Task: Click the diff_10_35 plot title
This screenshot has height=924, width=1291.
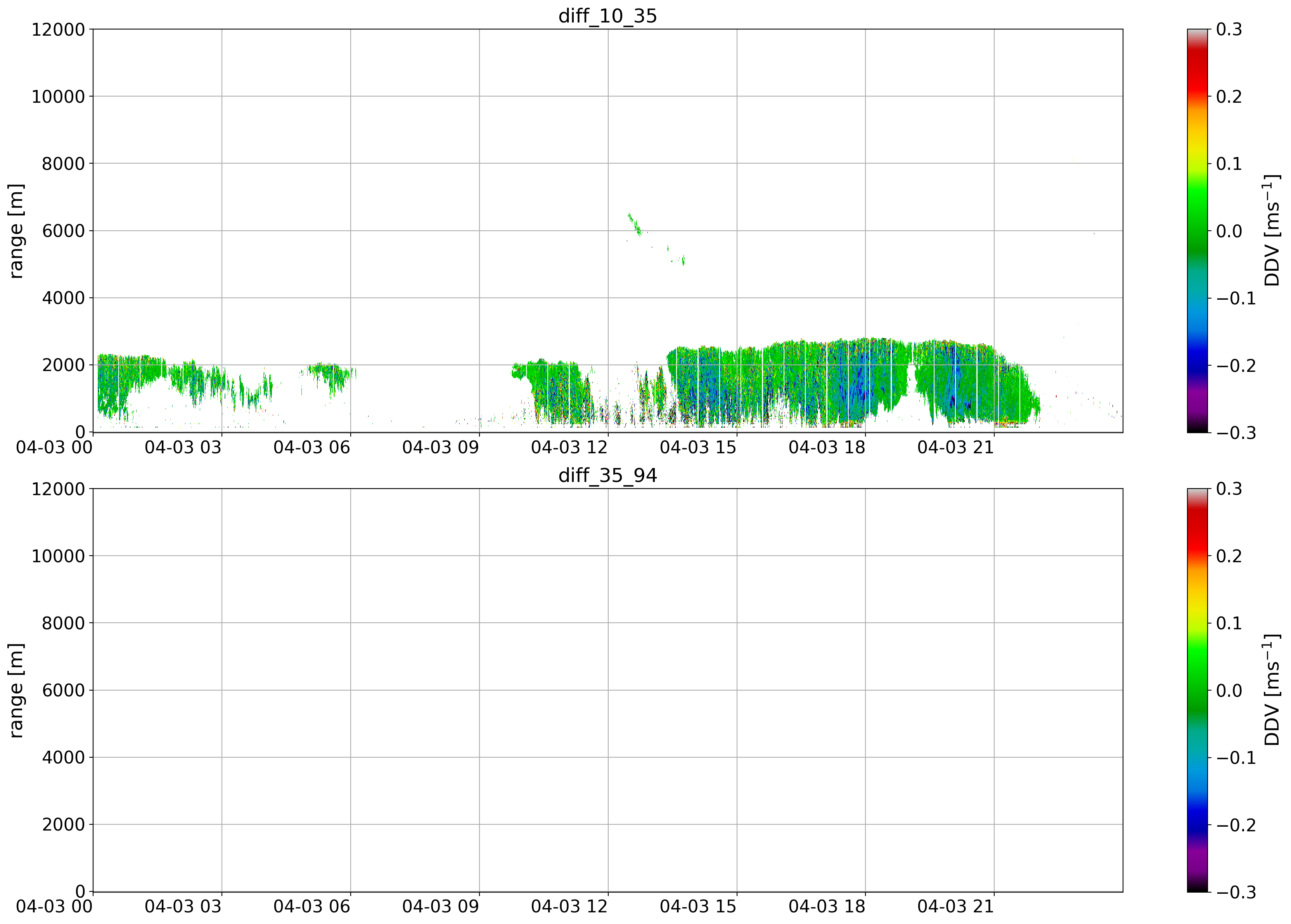Action: click(607, 16)
